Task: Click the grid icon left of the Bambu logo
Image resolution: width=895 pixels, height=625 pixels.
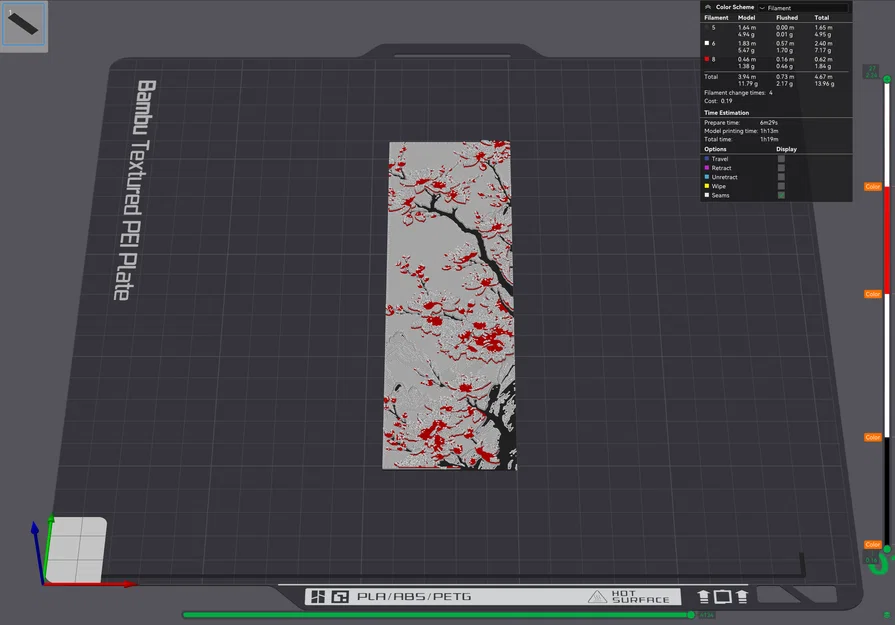Action: pyautogui.click(x=318, y=594)
